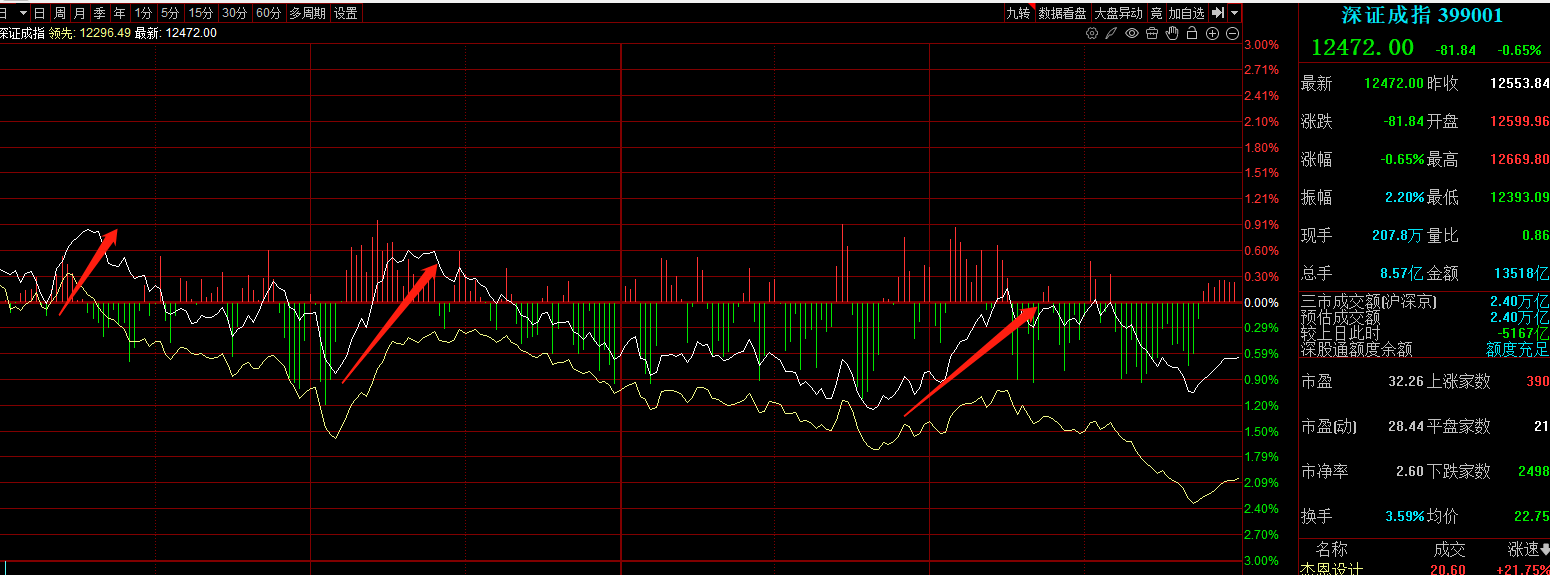Click the large green price 12472.00 in the side panel header

[1362, 48]
